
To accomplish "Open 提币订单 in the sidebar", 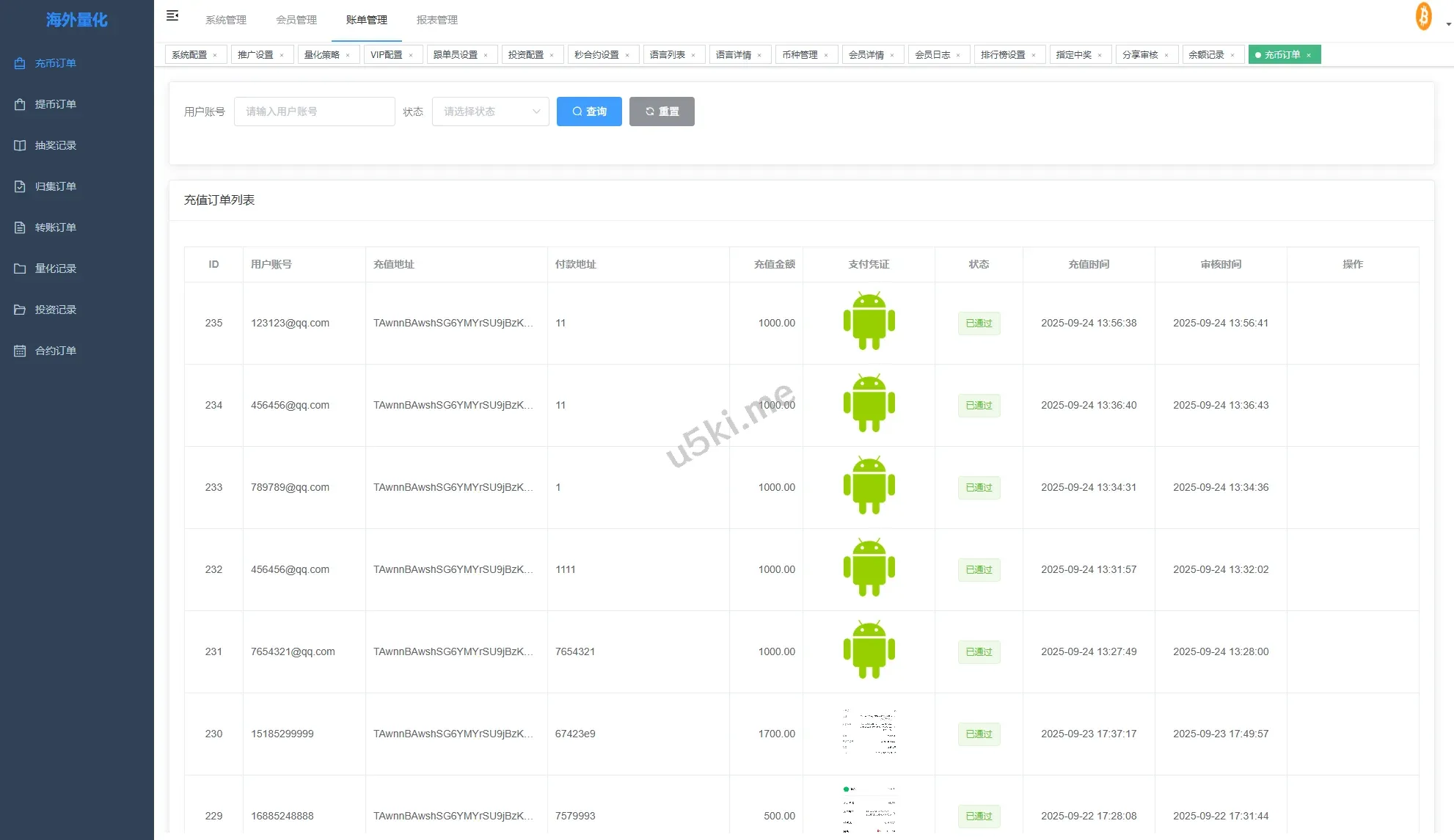I will pos(55,104).
